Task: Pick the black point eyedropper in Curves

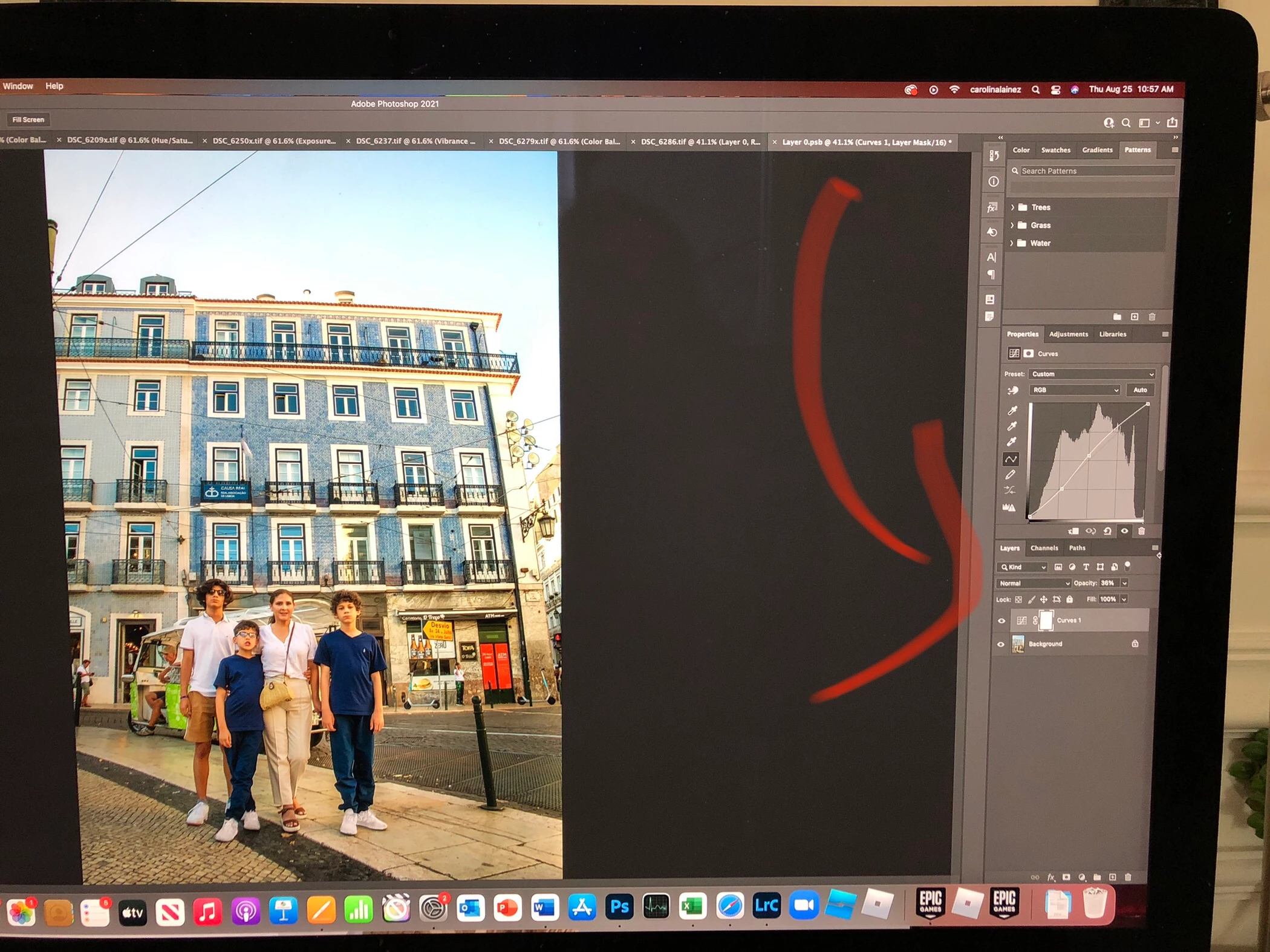Action: (1012, 410)
